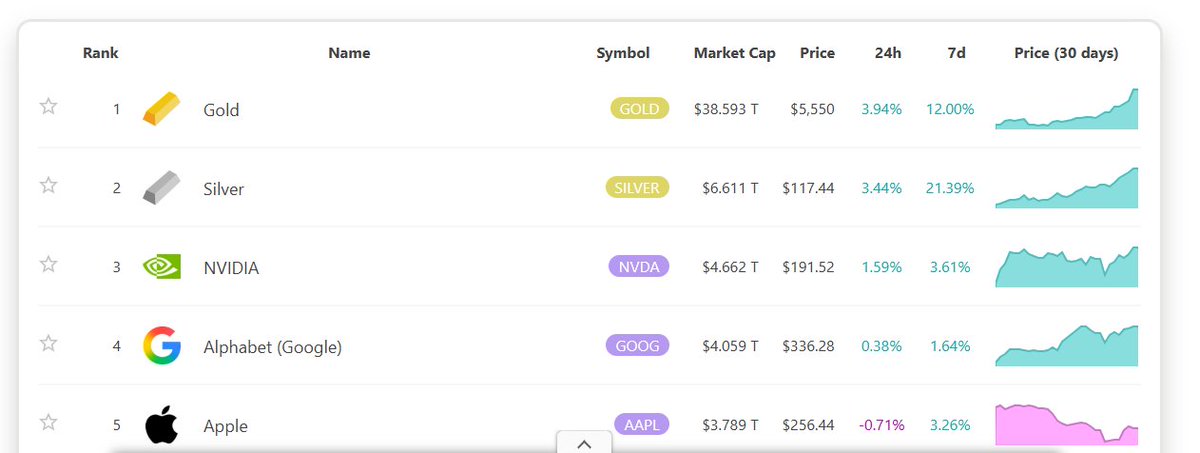Toggle the favorite star for Gold
The width and height of the screenshot is (1200, 453).
coord(48,107)
